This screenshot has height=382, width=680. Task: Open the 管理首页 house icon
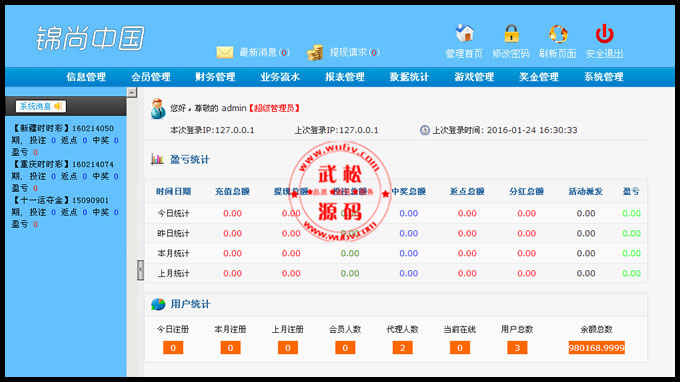464,33
